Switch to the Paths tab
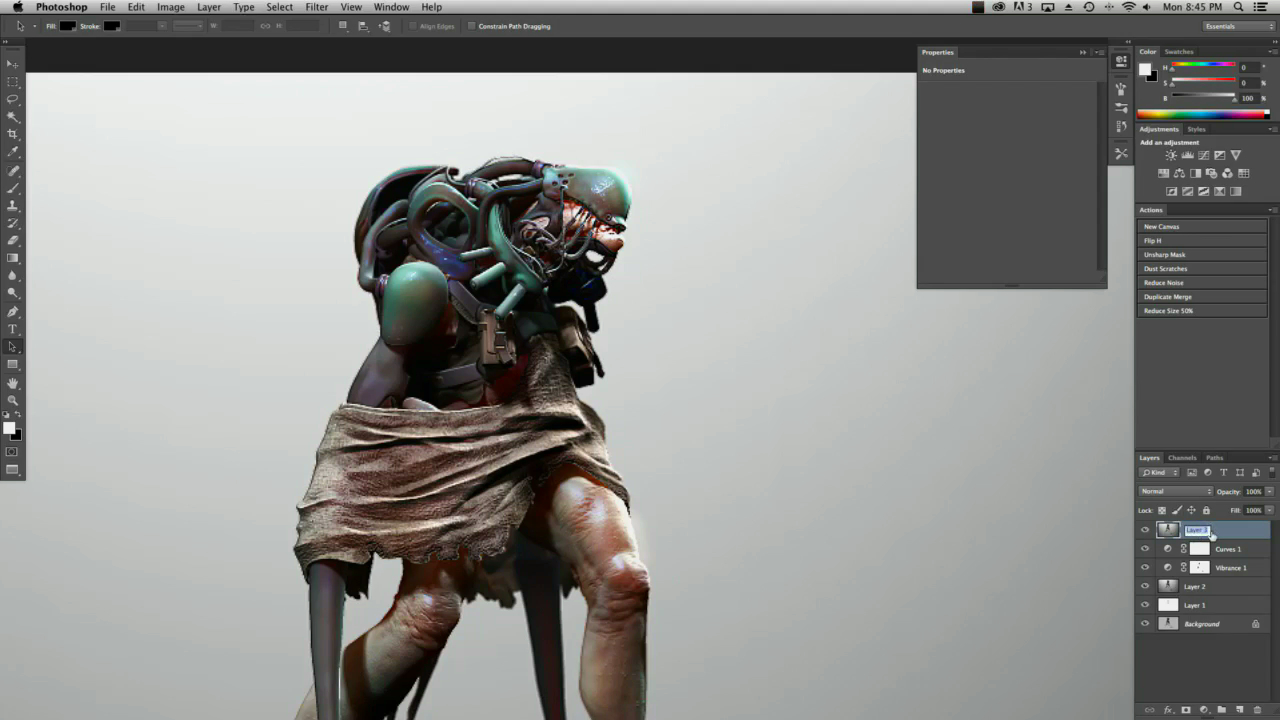 pos(1214,458)
